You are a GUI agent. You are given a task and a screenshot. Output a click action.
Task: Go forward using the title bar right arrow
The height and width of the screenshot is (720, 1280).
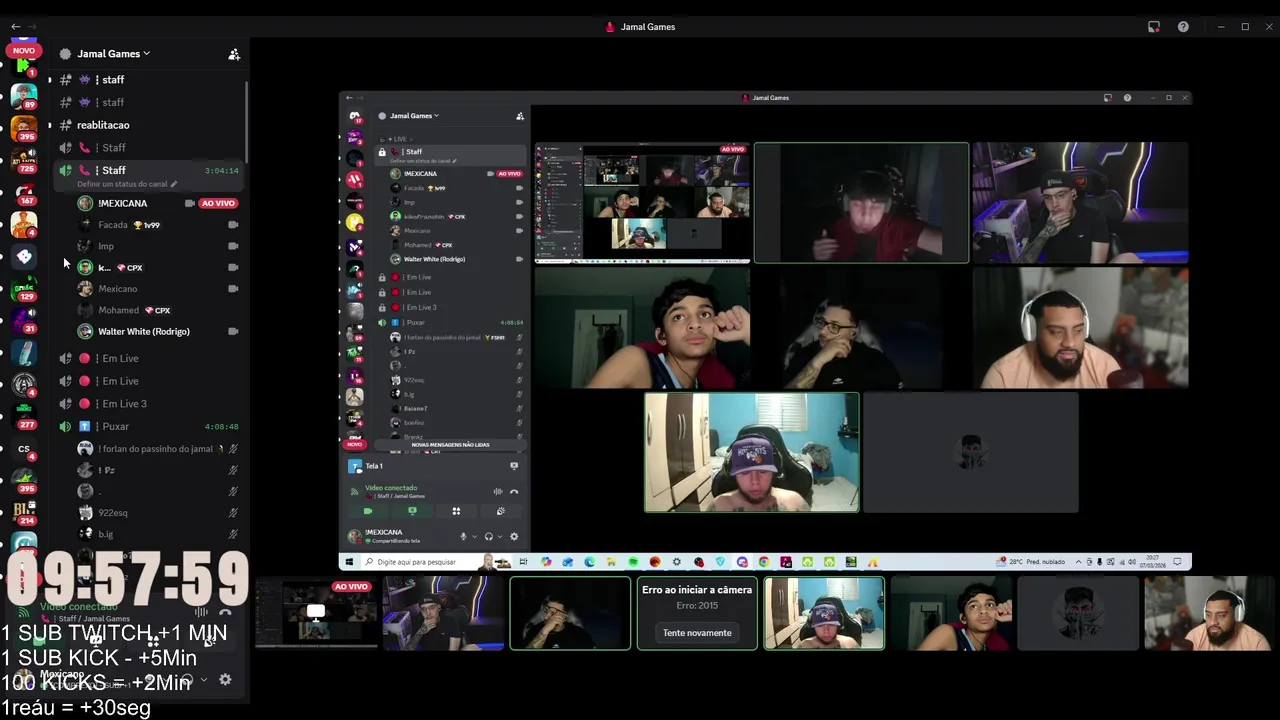point(32,27)
